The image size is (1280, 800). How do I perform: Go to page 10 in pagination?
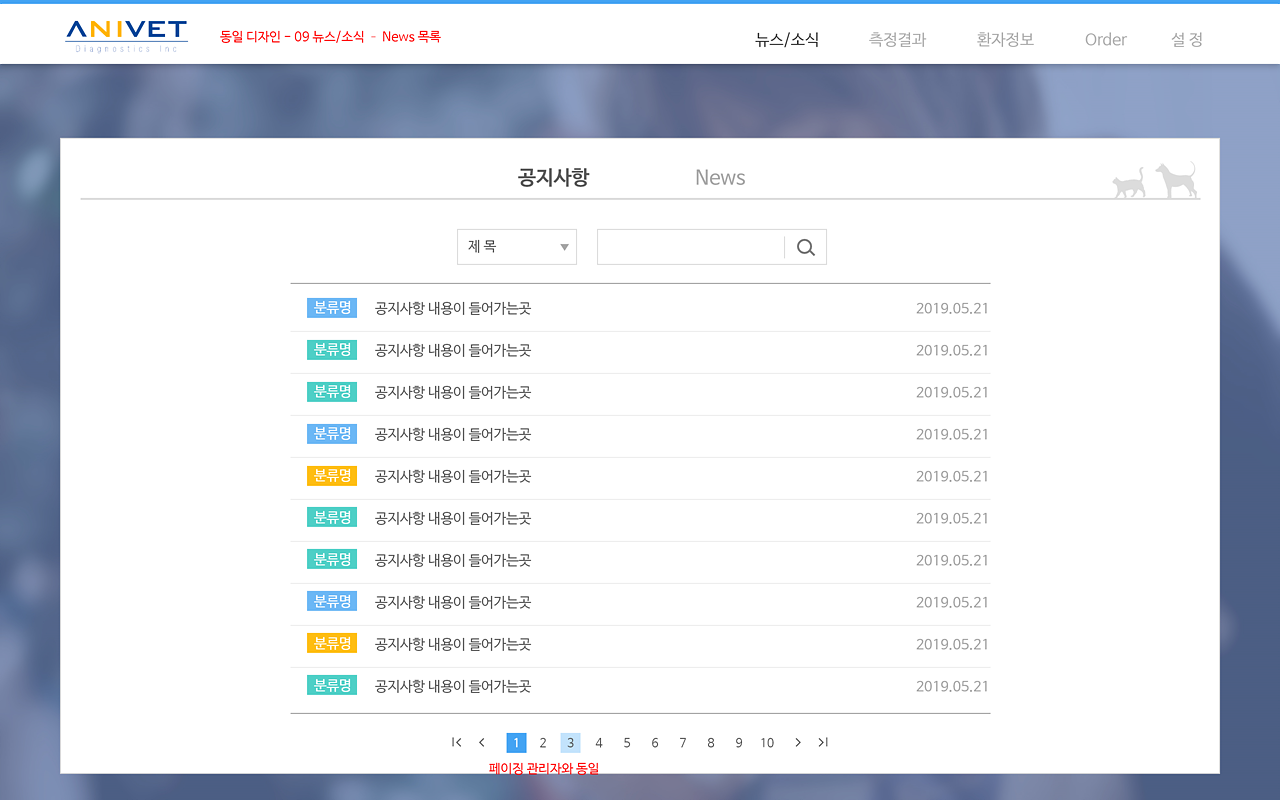pos(767,743)
